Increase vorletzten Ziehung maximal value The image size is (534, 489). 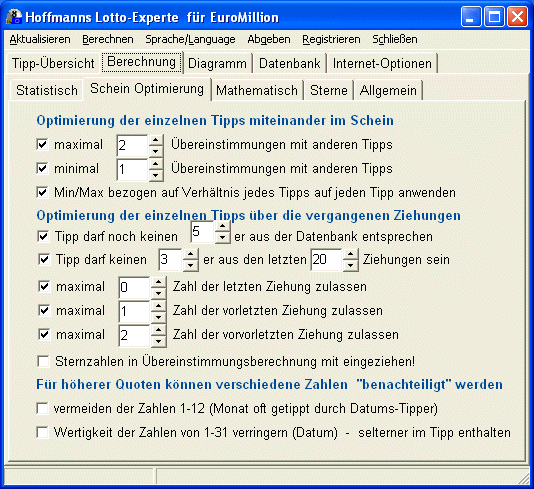pos(158,306)
